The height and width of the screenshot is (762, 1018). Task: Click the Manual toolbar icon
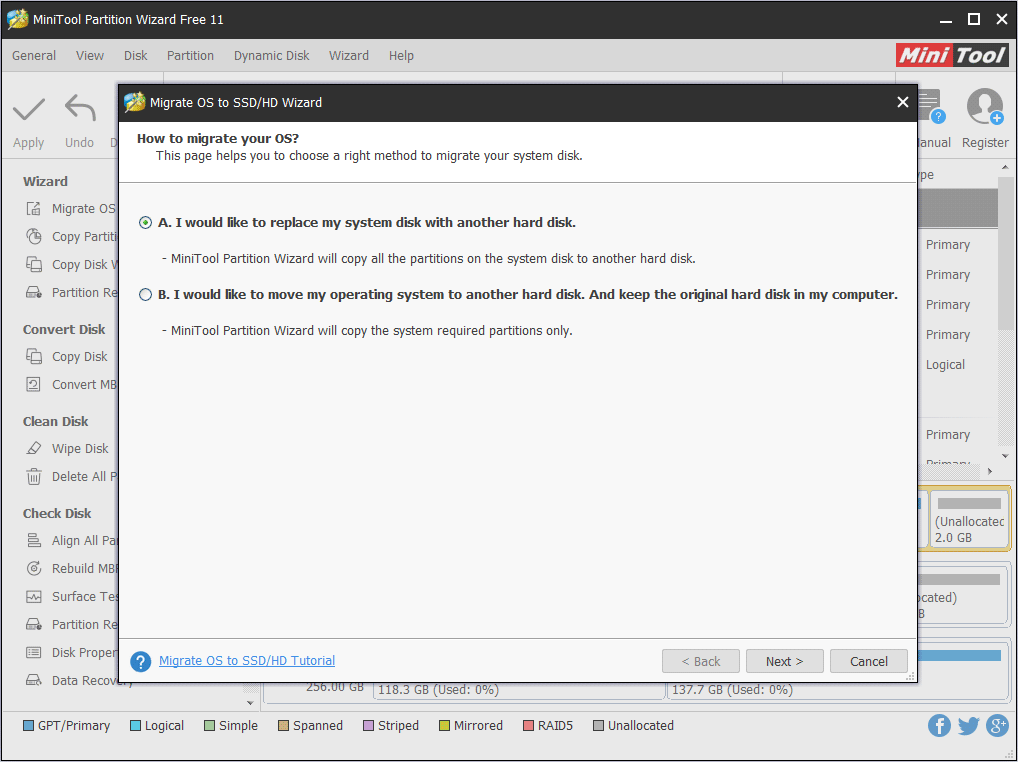pos(931,107)
